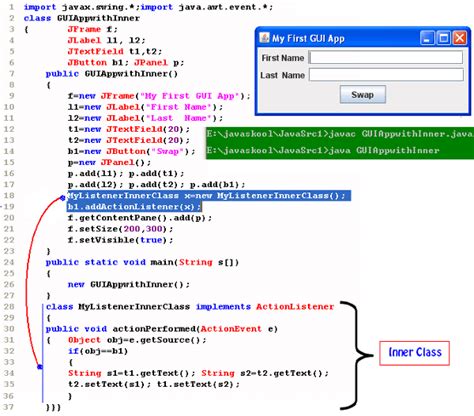
Task: Click the 'public static void main(String s[])' line
Action: click(x=143, y=262)
